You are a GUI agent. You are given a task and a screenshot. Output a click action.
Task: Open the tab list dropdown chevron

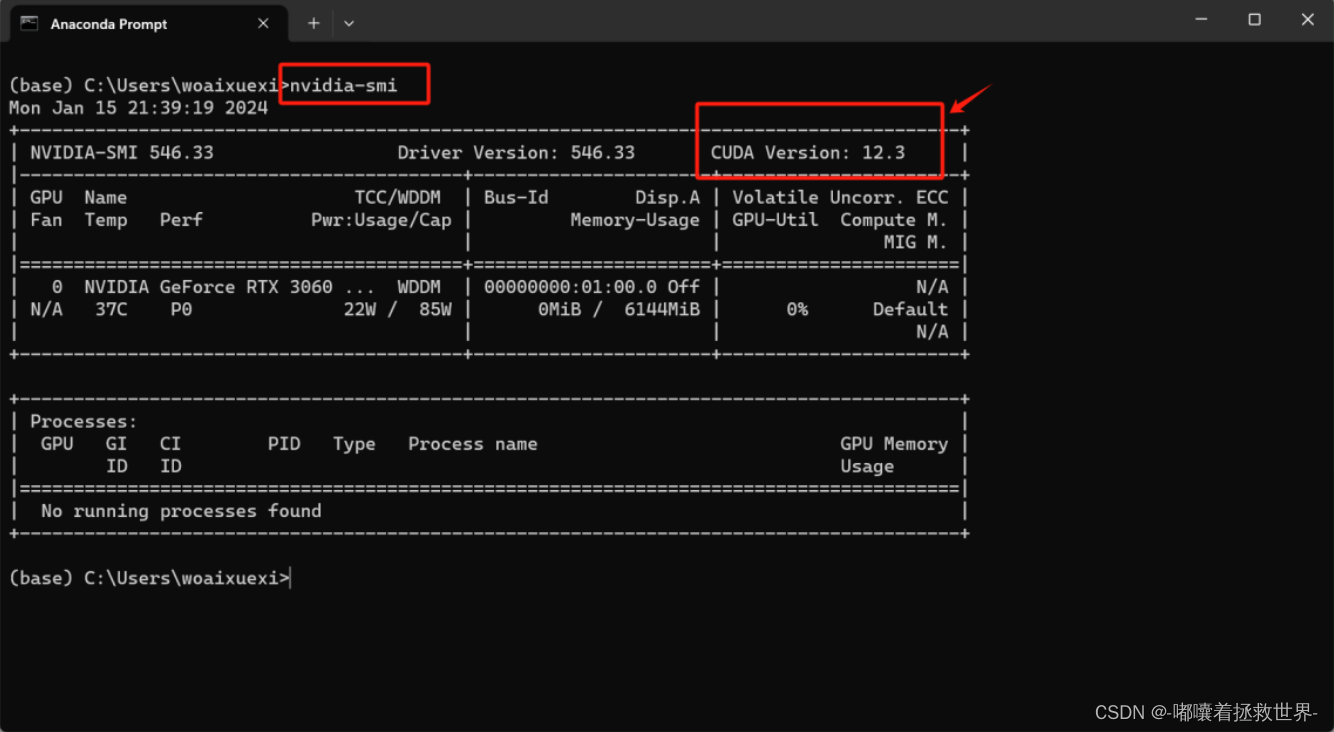pos(348,23)
